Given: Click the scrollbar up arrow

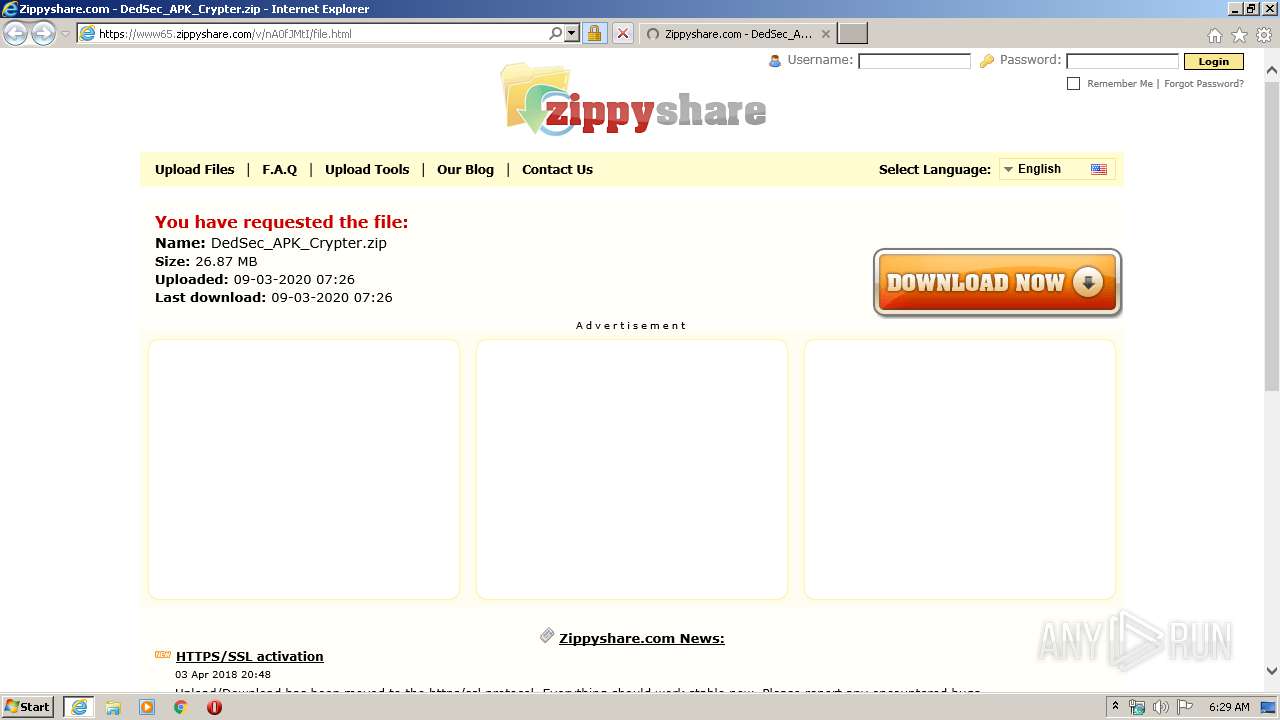Looking at the screenshot, I should click(1272, 71).
